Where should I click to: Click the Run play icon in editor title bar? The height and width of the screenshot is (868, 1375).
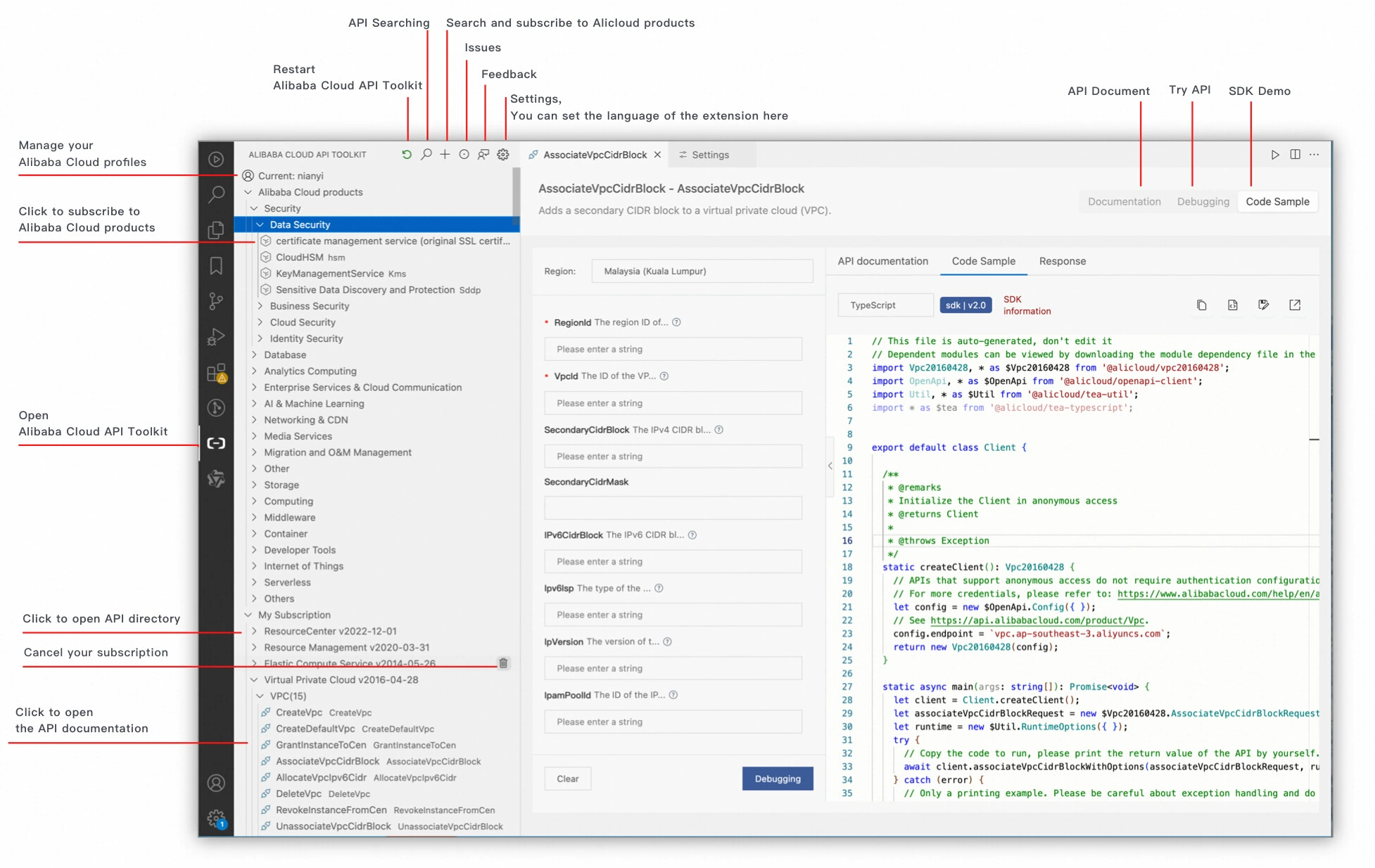click(x=1275, y=155)
